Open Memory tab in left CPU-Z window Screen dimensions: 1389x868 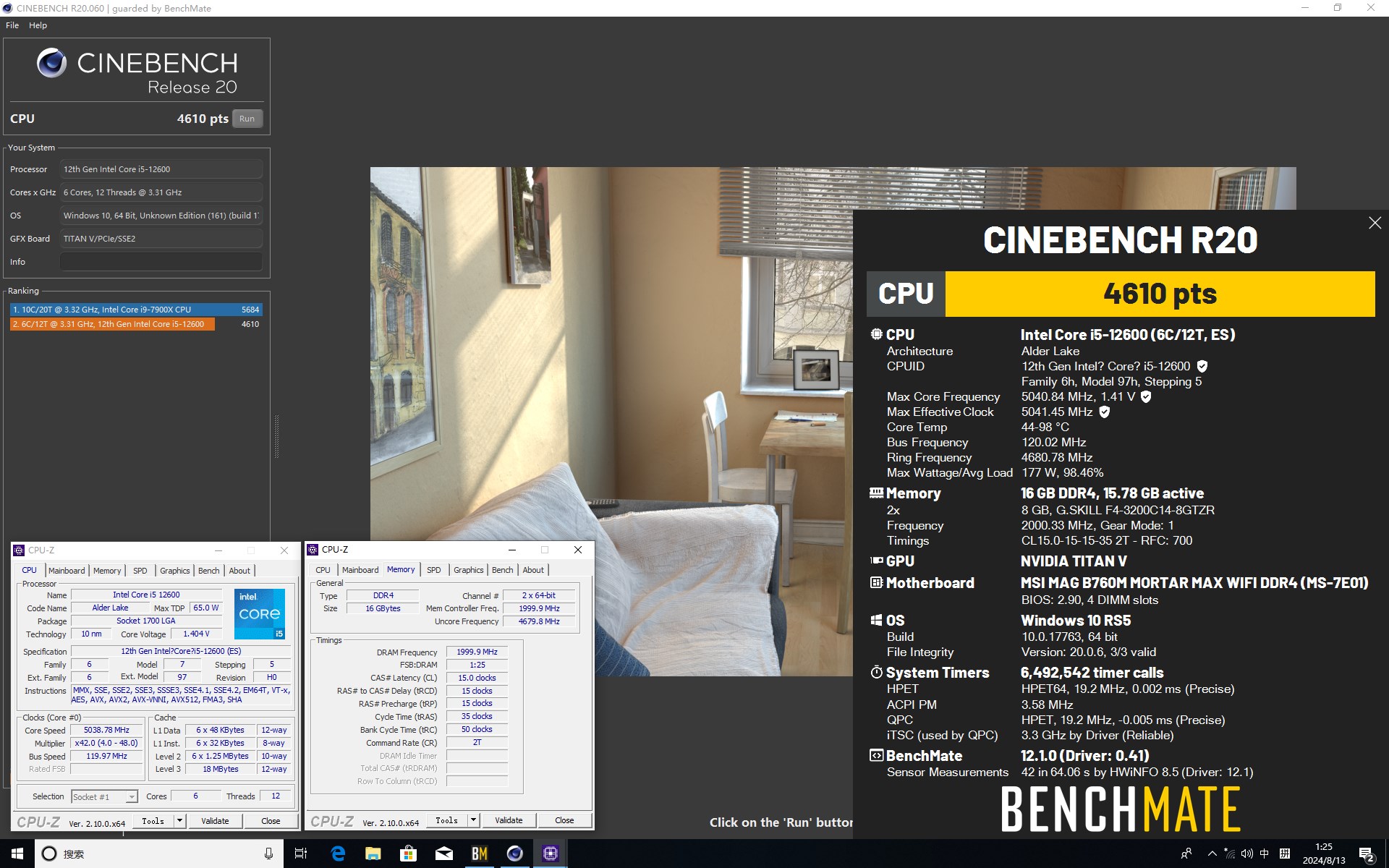click(107, 571)
